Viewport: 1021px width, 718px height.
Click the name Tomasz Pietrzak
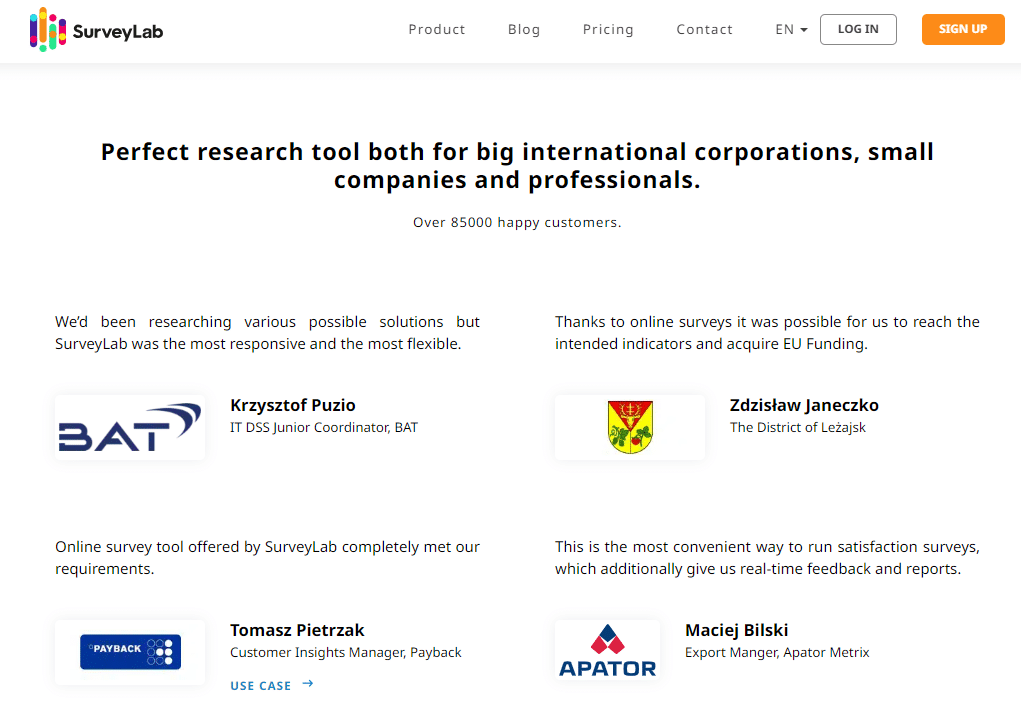point(297,631)
